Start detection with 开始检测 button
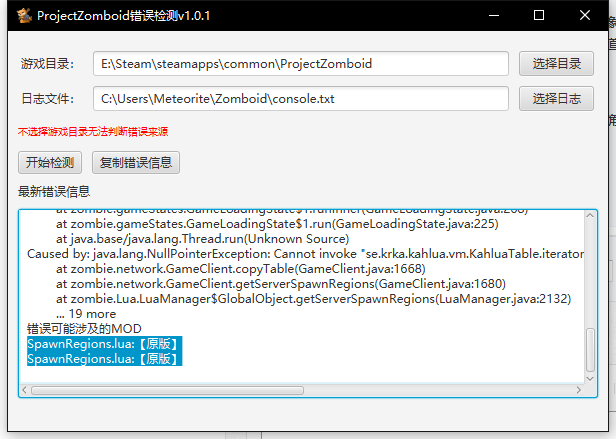The width and height of the screenshot is (616, 439). tap(50, 162)
